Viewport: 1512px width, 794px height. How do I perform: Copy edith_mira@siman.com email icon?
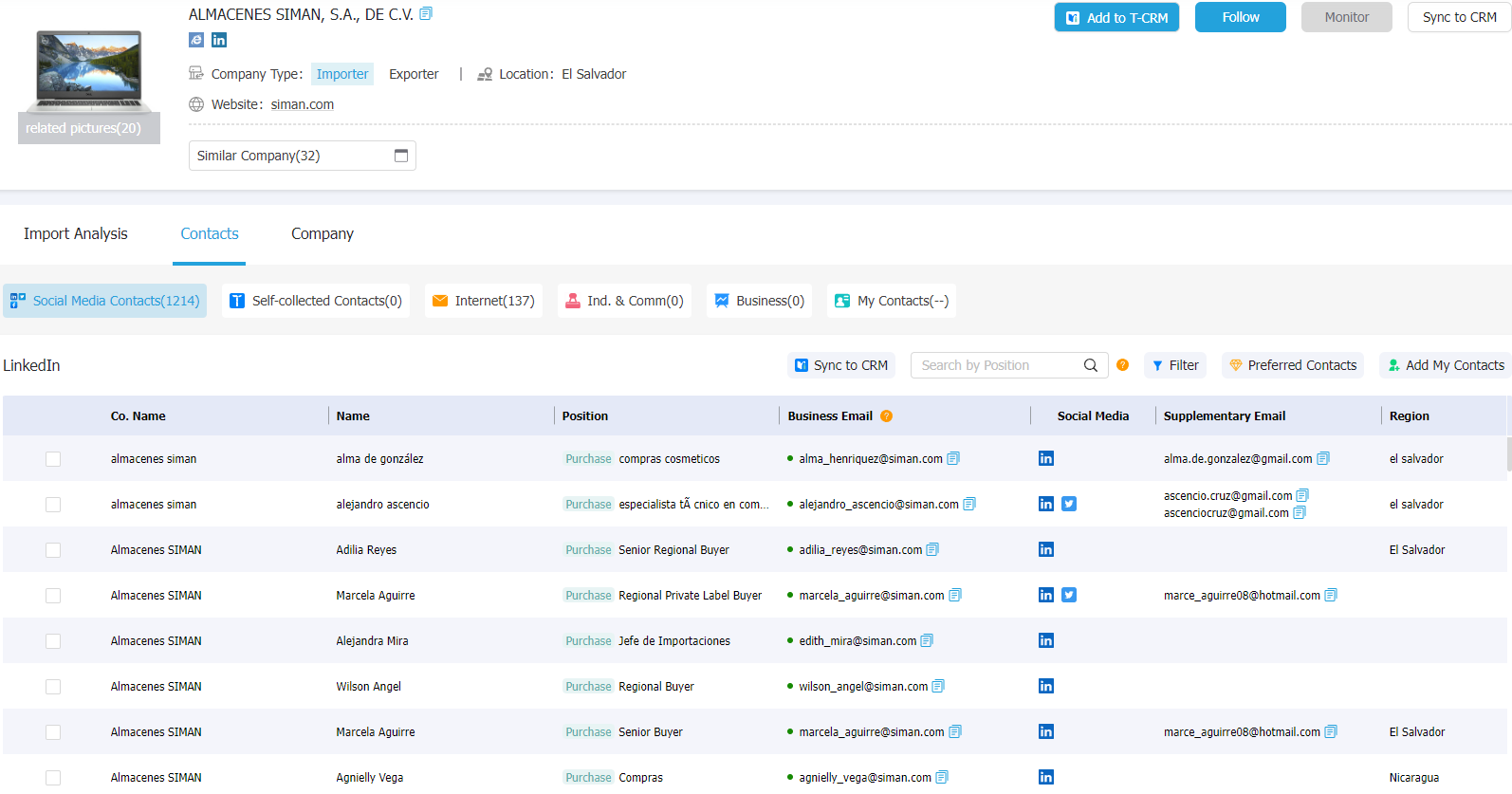927,640
